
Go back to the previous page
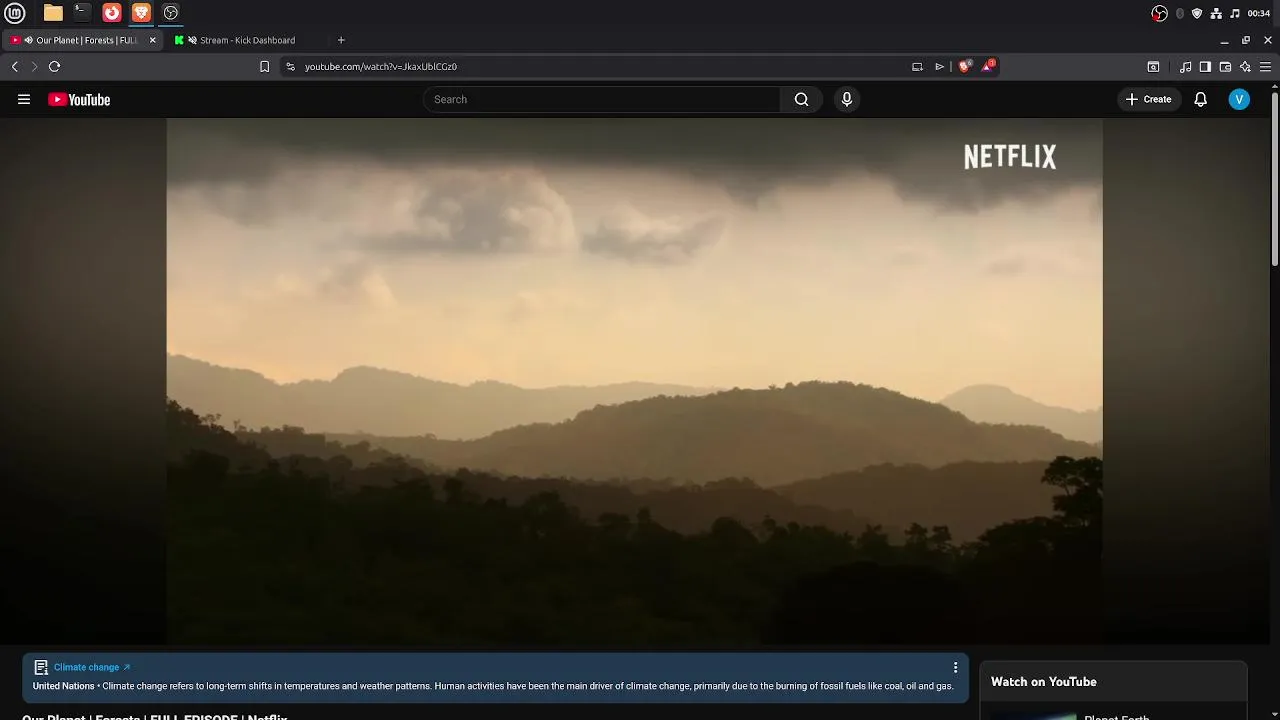coord(15,66)
